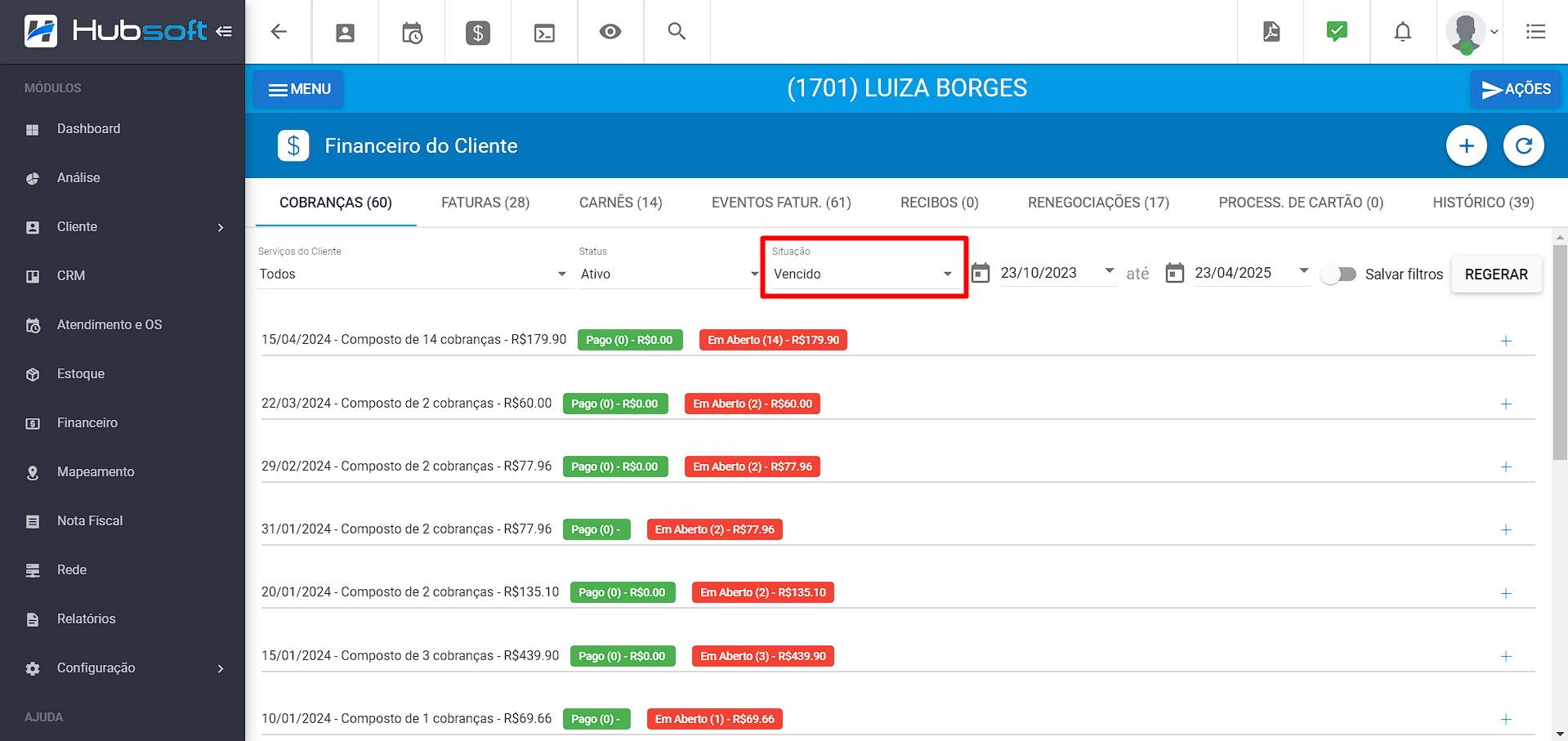Open the terminal console toolbar icon

coord(544,33)
